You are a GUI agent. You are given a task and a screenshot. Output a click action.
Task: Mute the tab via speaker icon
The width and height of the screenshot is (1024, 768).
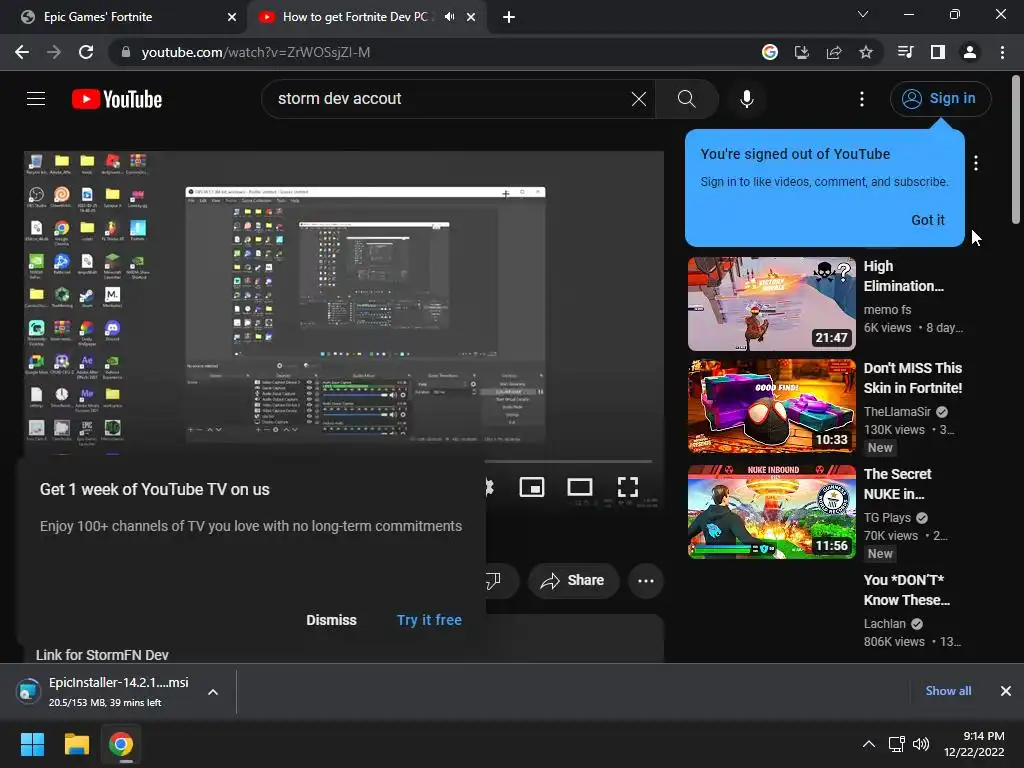pyautogui.click(x=449, y=17)
